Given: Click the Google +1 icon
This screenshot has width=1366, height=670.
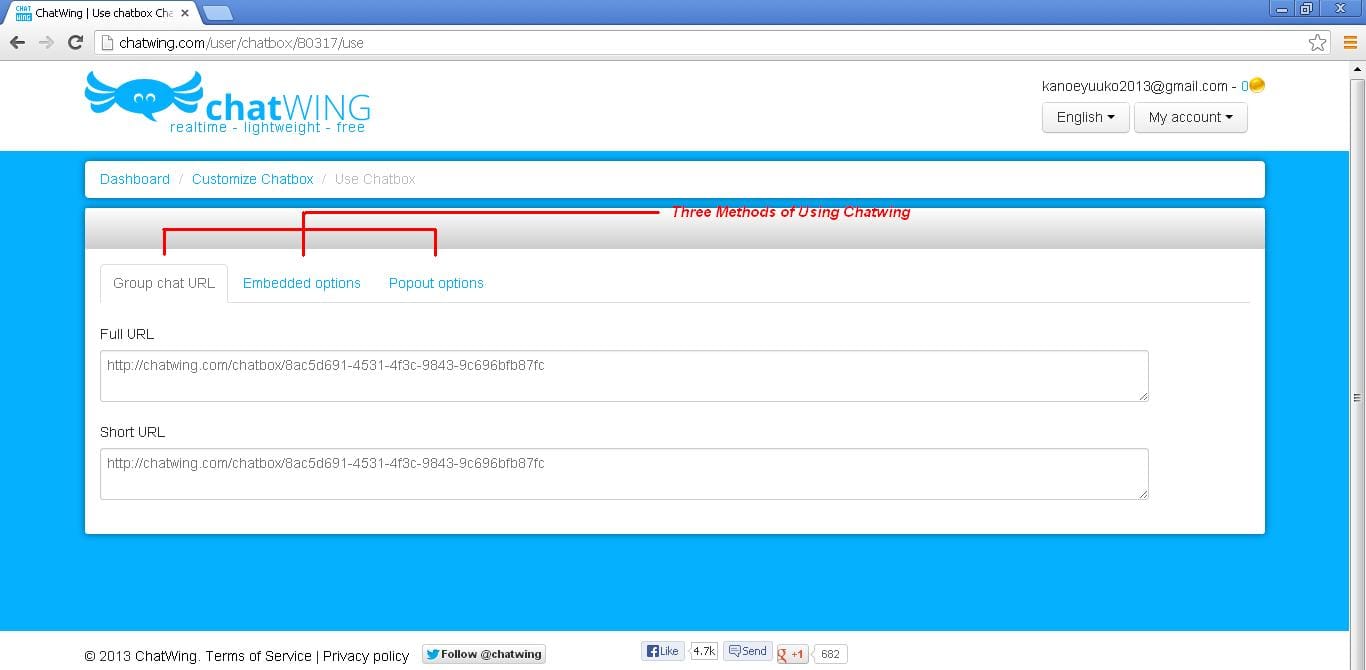Looking at the screenshot, I should click(x=790, y=654).
